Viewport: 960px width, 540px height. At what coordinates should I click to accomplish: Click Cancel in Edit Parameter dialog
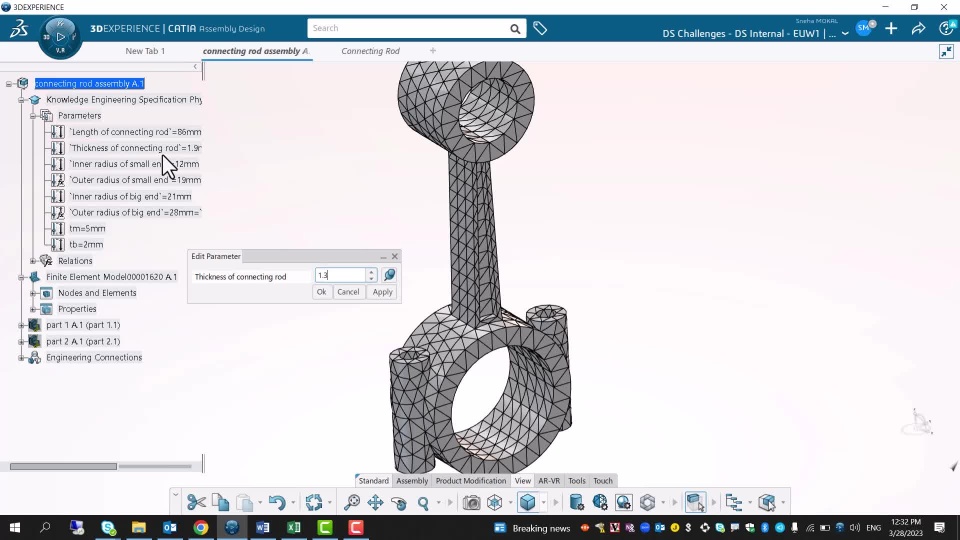348,292
